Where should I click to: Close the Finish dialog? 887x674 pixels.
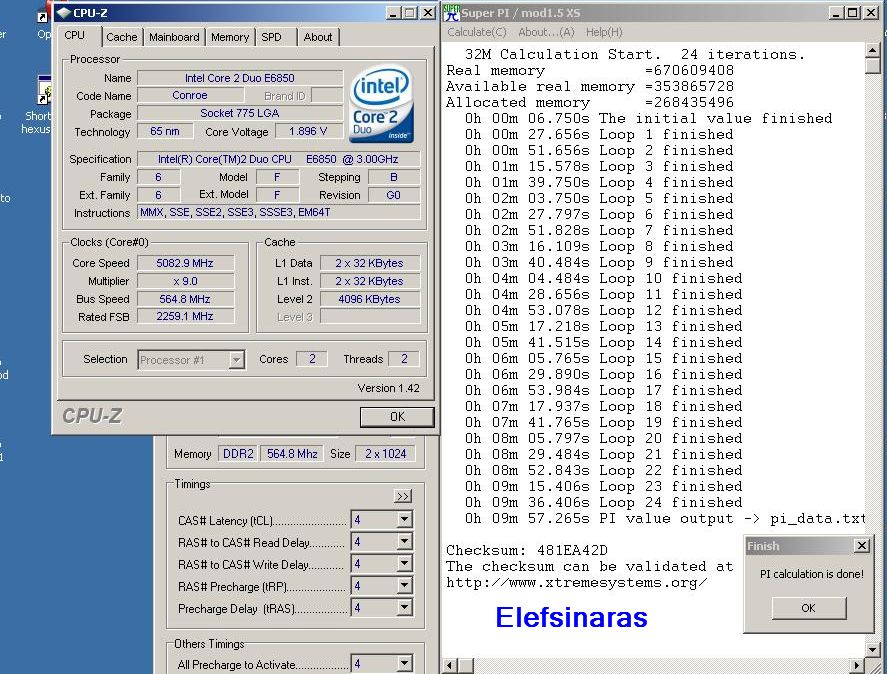coord(862,546)
